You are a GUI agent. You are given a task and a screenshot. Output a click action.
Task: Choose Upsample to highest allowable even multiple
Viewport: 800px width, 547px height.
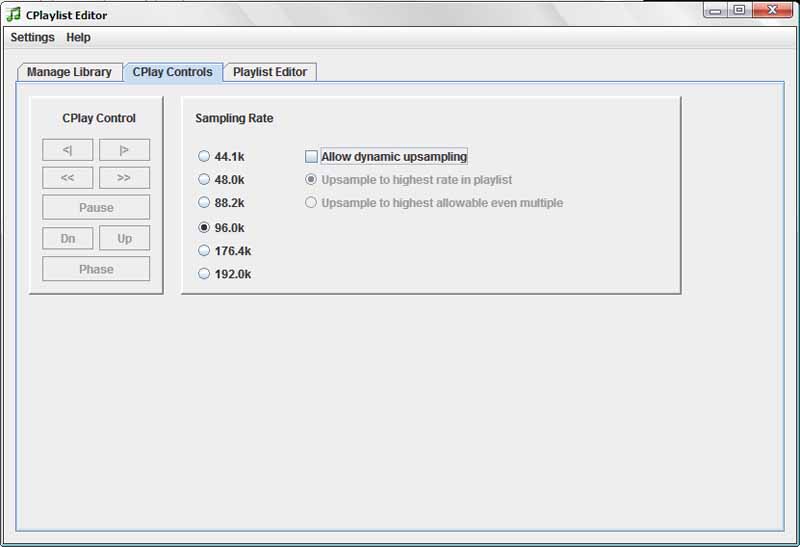[434, 203]
